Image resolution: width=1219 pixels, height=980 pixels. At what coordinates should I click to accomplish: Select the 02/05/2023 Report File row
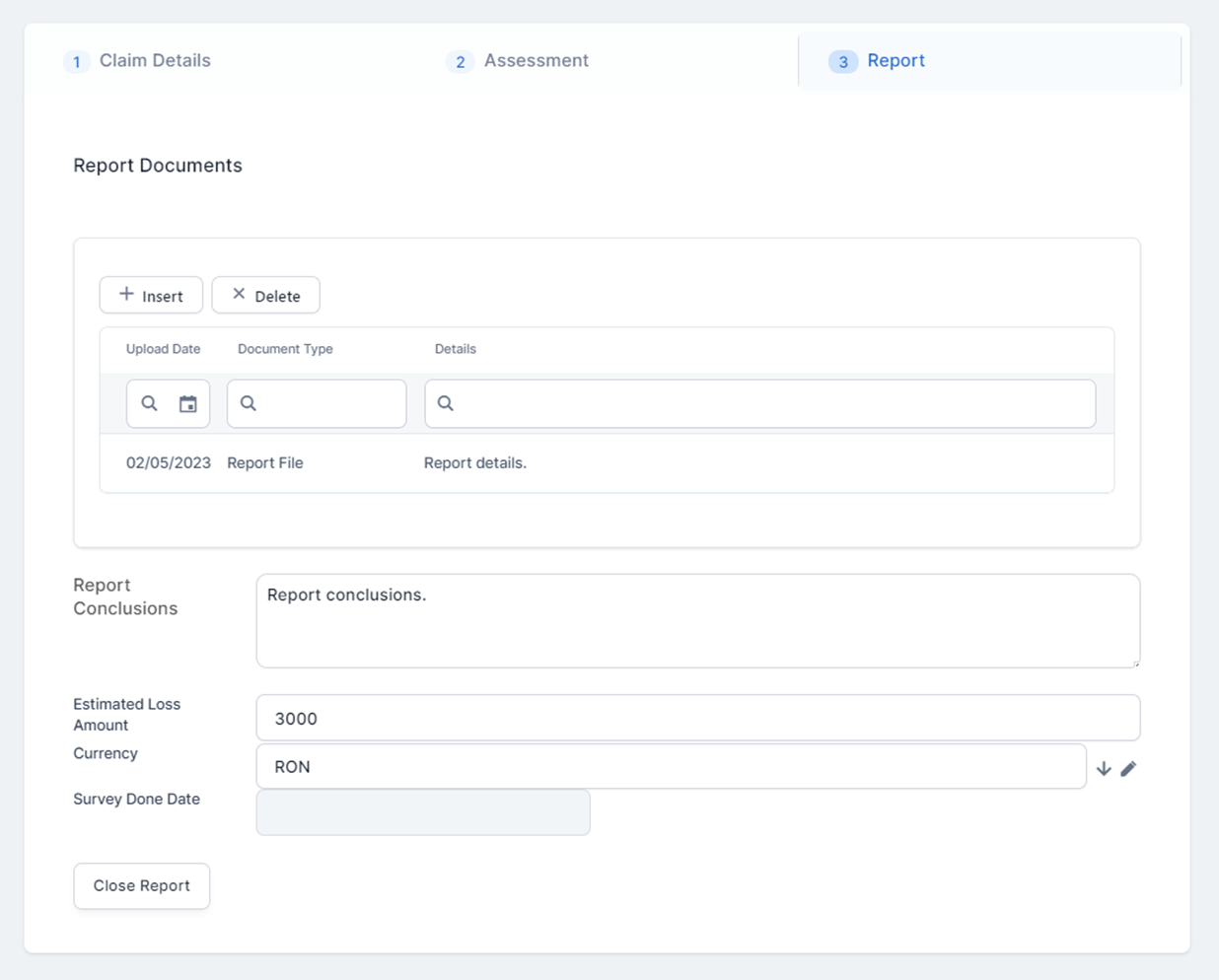[607, 463]
